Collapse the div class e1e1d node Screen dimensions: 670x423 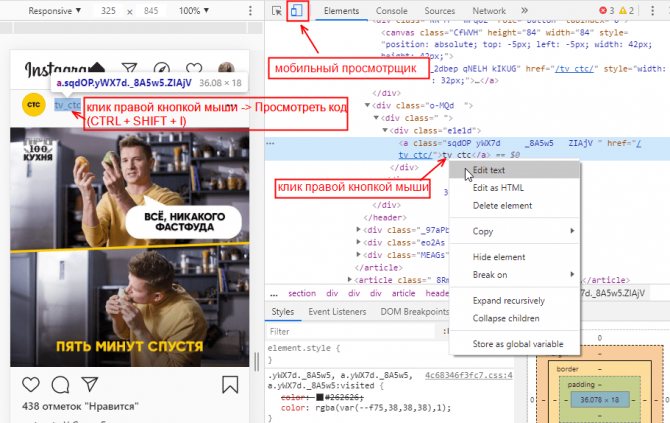385,130
